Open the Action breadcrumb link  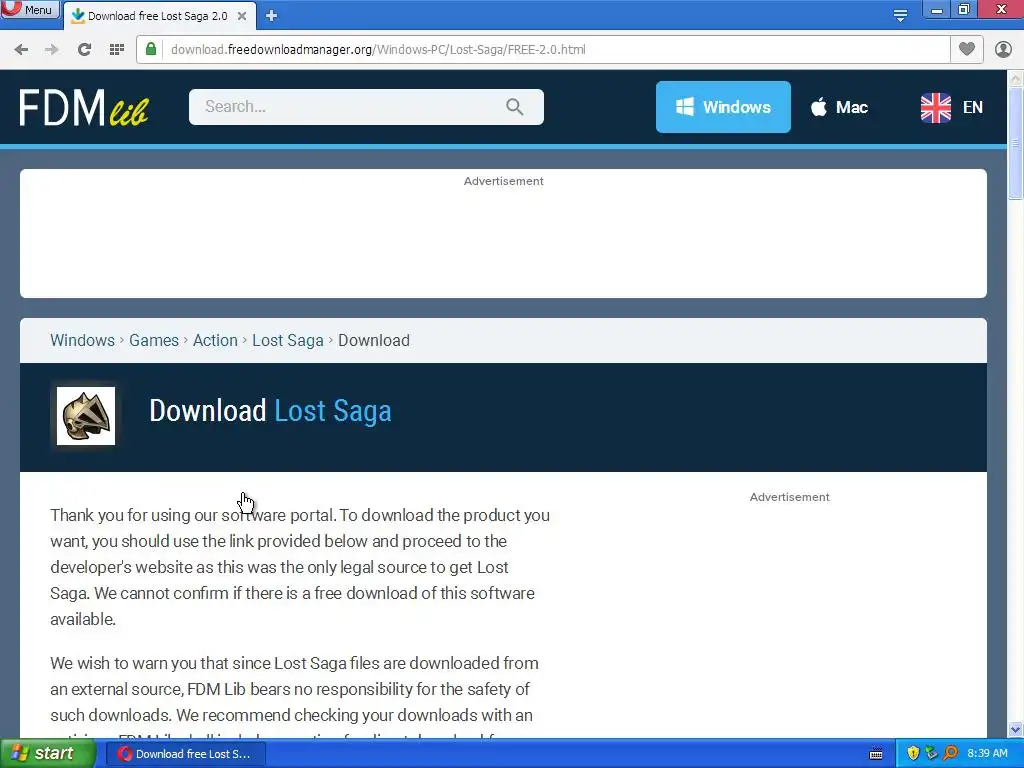215,340
